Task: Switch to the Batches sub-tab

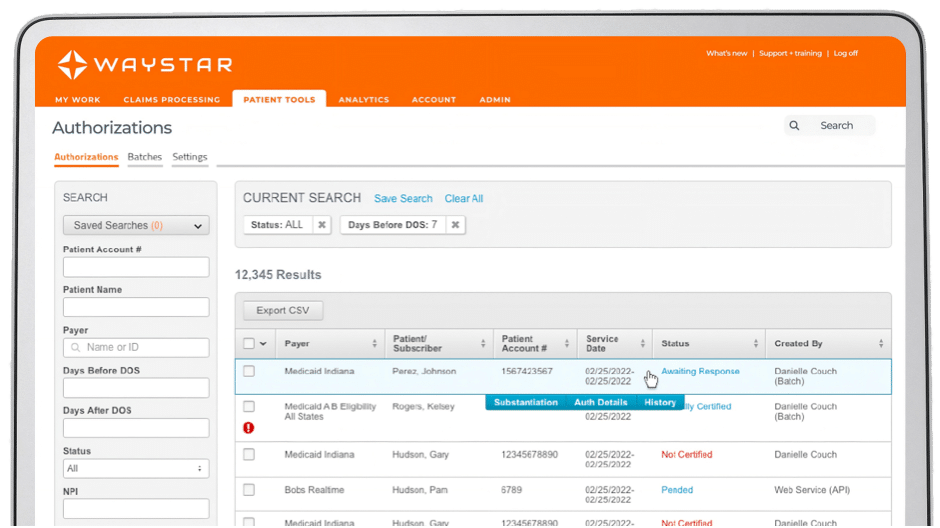Action: coord(144,157)
